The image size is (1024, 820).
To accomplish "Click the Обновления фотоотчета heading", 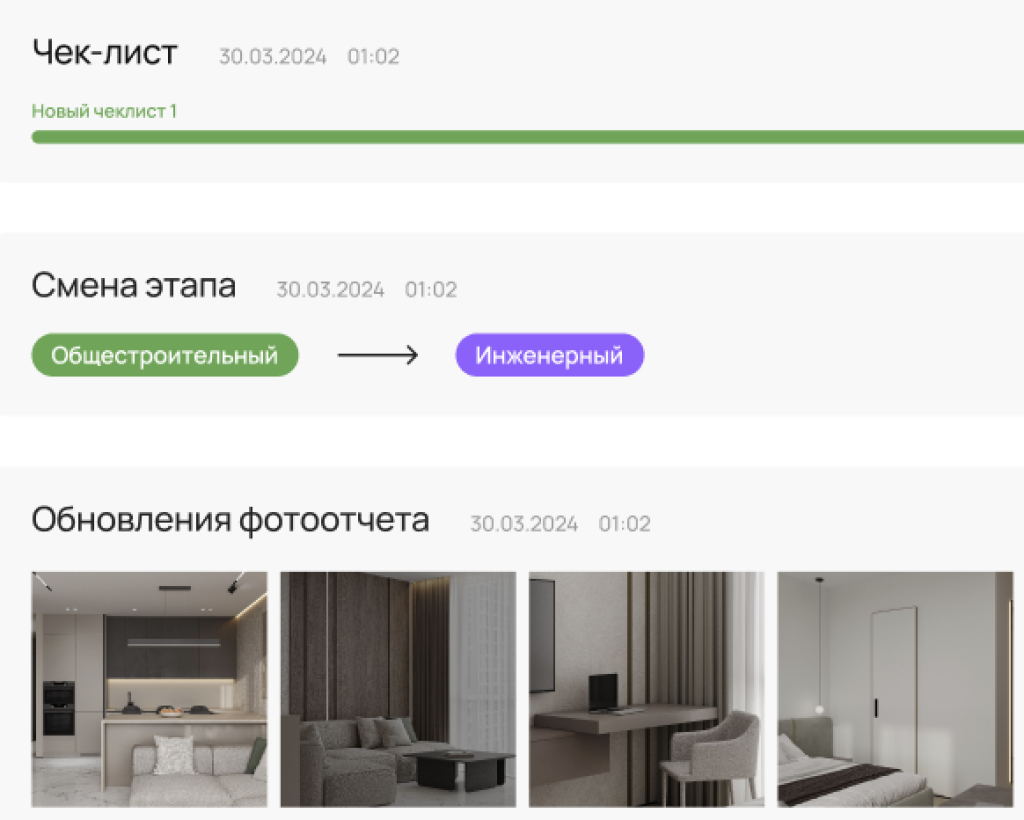I will 231,520.
